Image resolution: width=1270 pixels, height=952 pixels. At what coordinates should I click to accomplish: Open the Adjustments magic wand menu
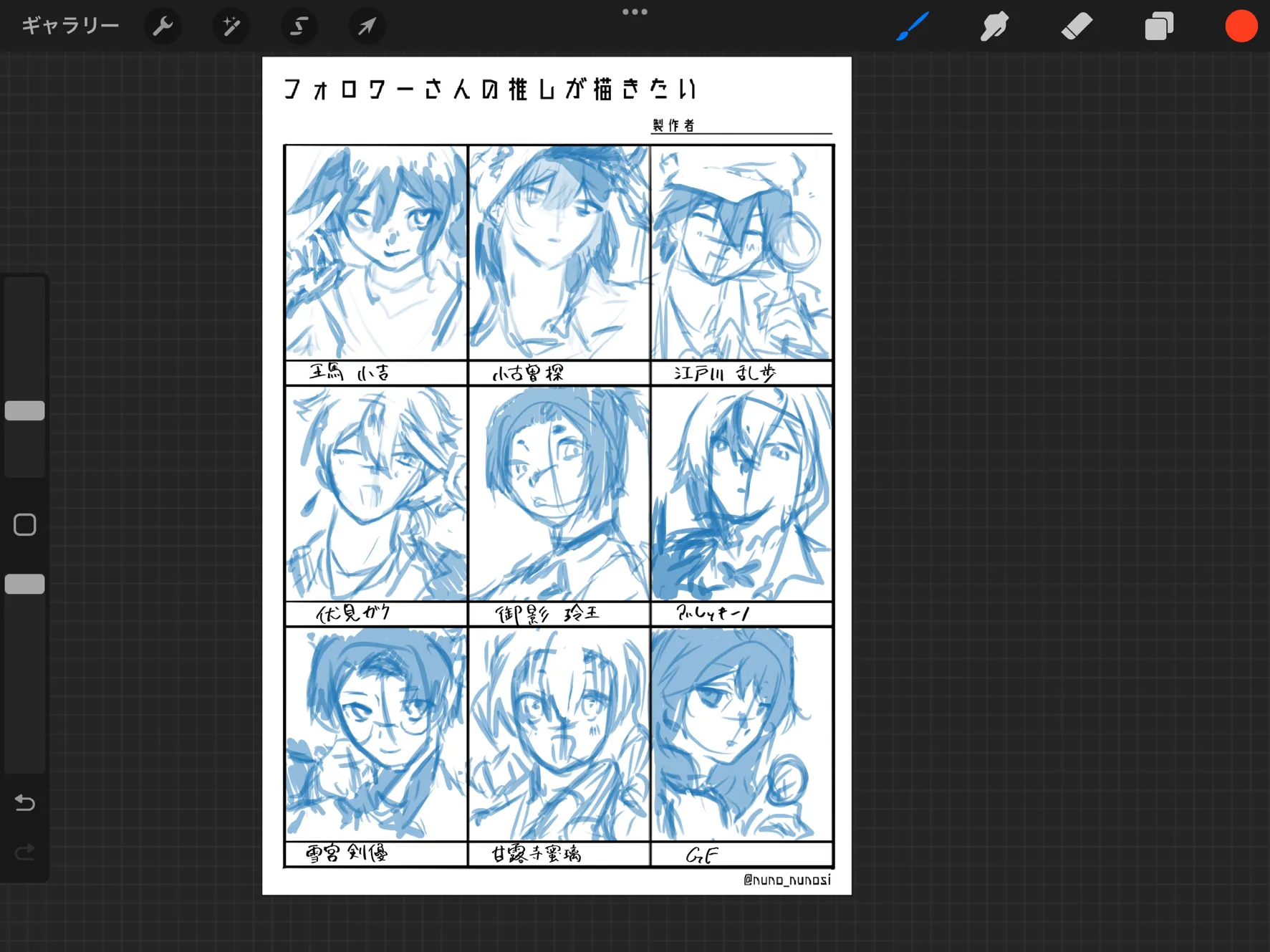tap(231, 27)
